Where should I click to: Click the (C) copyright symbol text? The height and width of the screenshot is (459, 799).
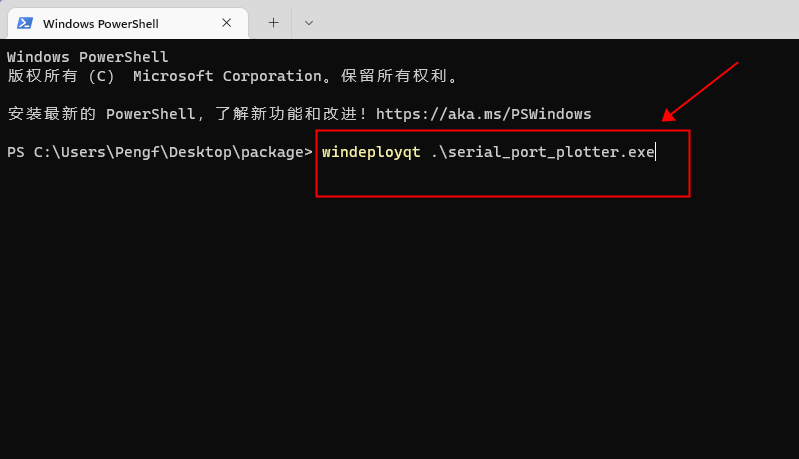[101, 76]
